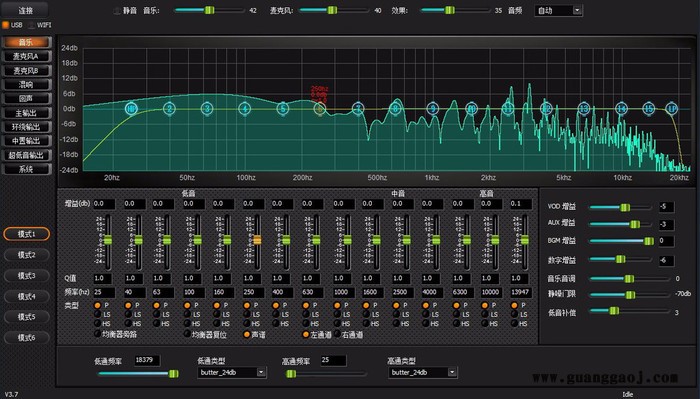Select EQ band node 12 on curve
This screenshot has width=700, height=399.
point(546,108)
